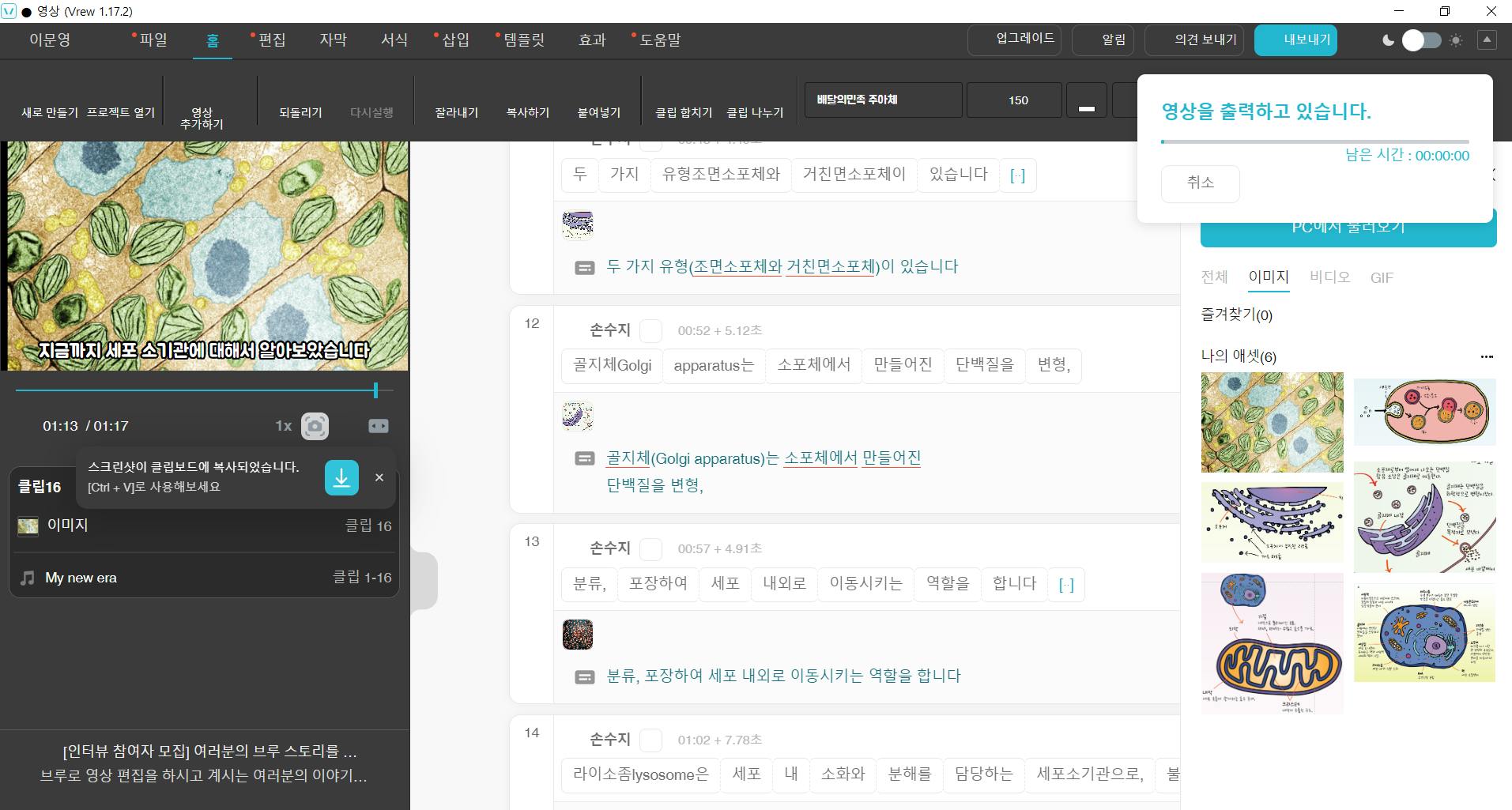Image resolution: width=1512 pixels, height=810 pixels.
Task: Click the image thumbnail above the 두 가지 유형 subtitle
Action: (x=578, y=225)
